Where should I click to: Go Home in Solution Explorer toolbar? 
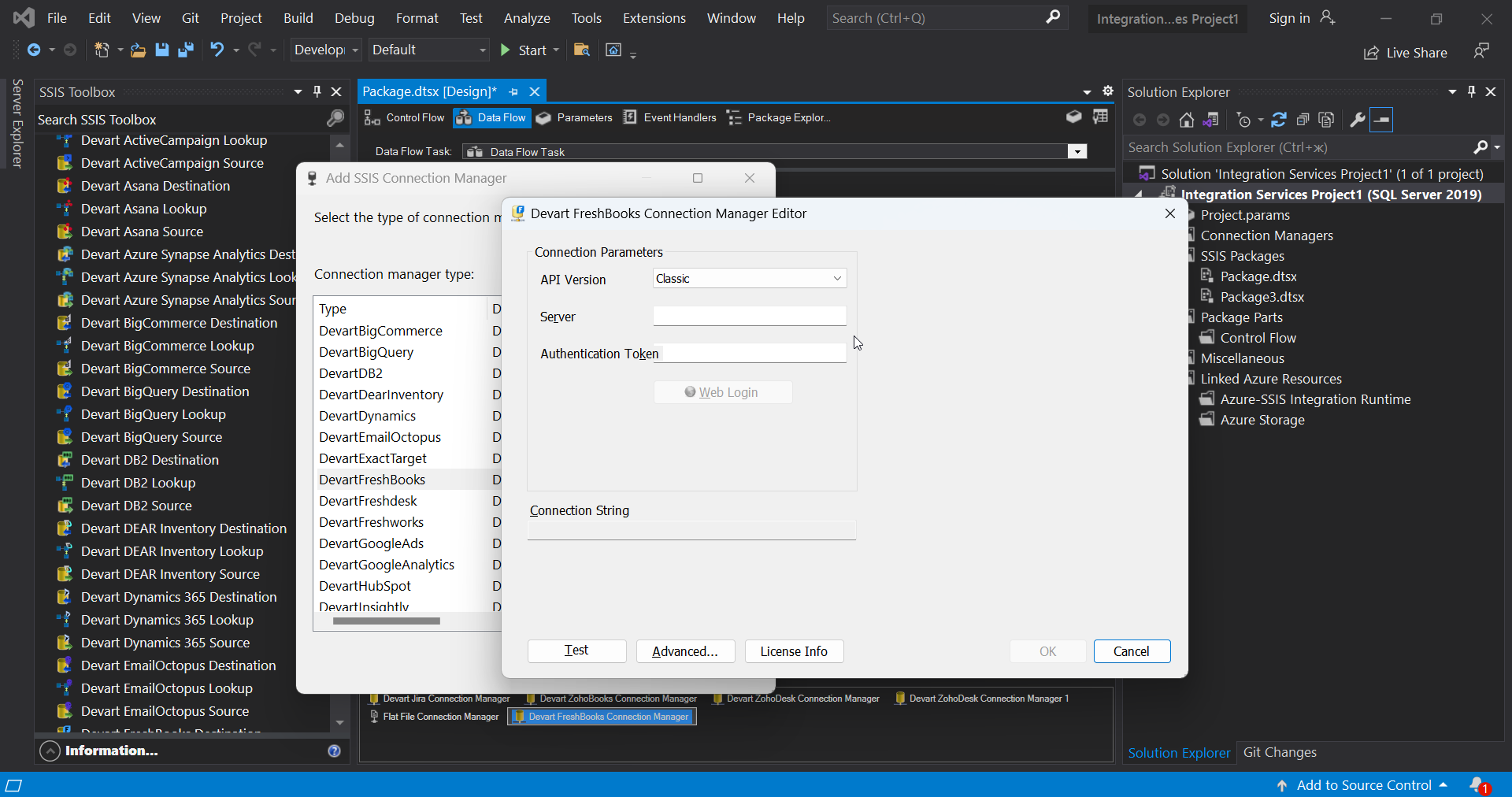tap(1187, 120)
